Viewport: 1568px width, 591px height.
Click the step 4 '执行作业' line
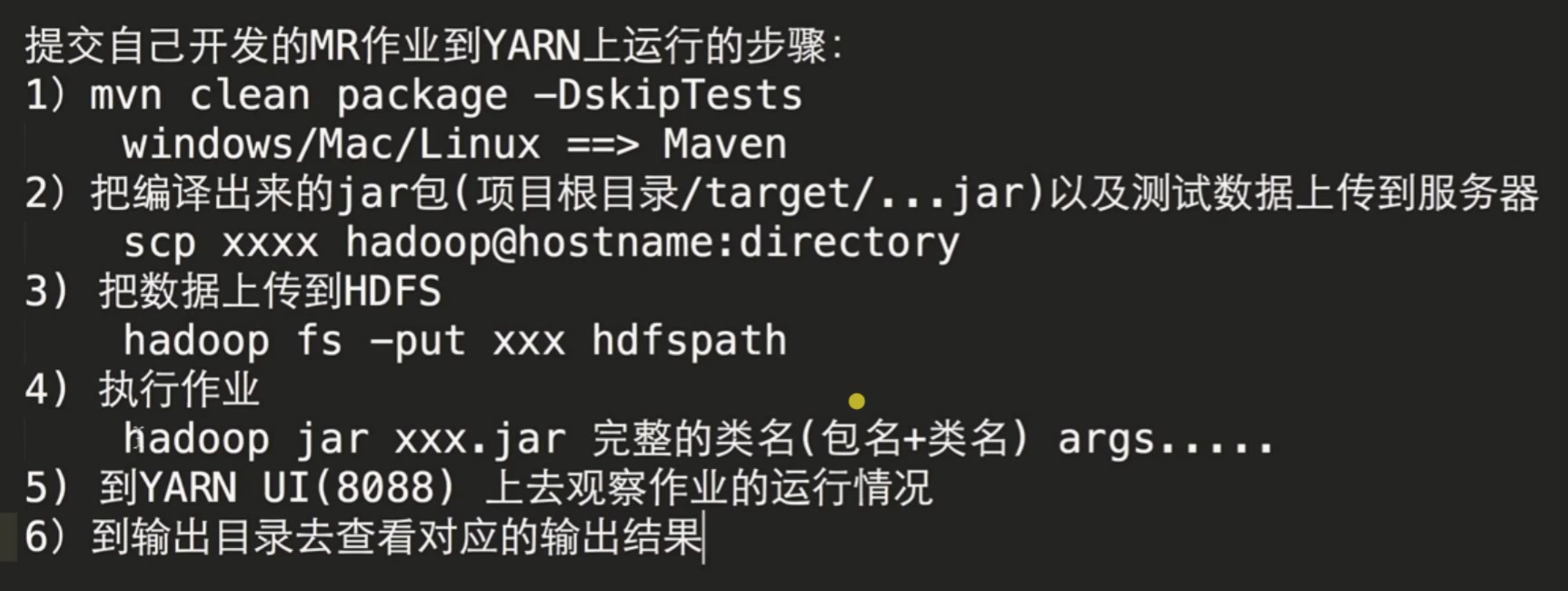pos(143,389)
